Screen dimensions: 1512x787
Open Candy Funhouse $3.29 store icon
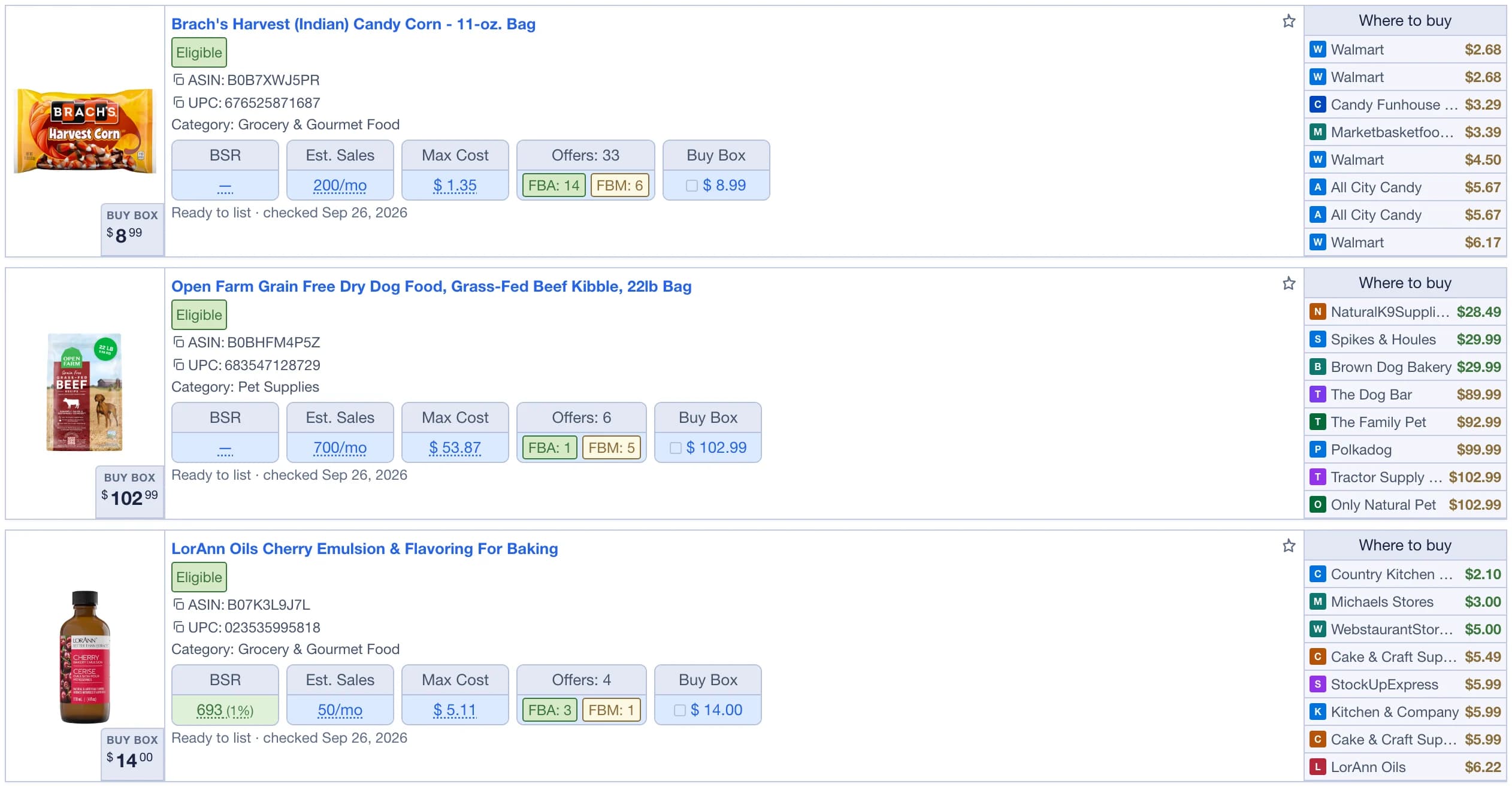1317,104
